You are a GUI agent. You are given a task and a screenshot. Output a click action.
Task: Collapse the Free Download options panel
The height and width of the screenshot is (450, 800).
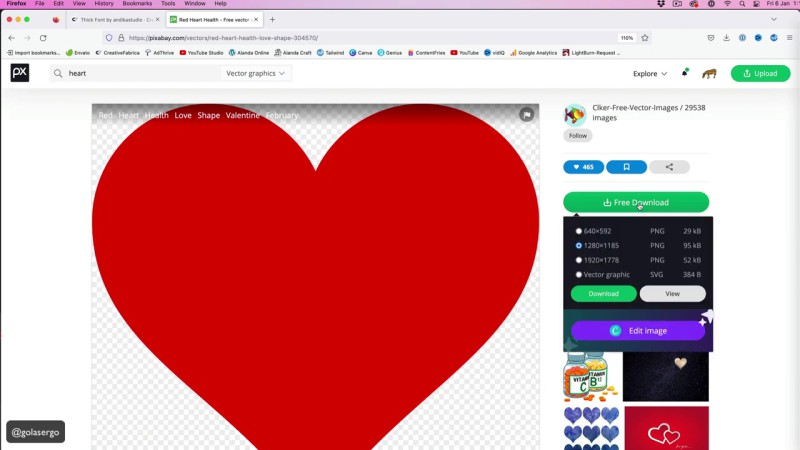(636, 202)
